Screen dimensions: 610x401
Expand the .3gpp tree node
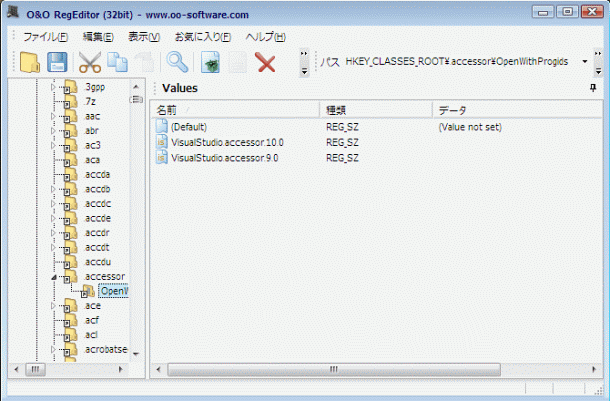click(x=53, y=87)
